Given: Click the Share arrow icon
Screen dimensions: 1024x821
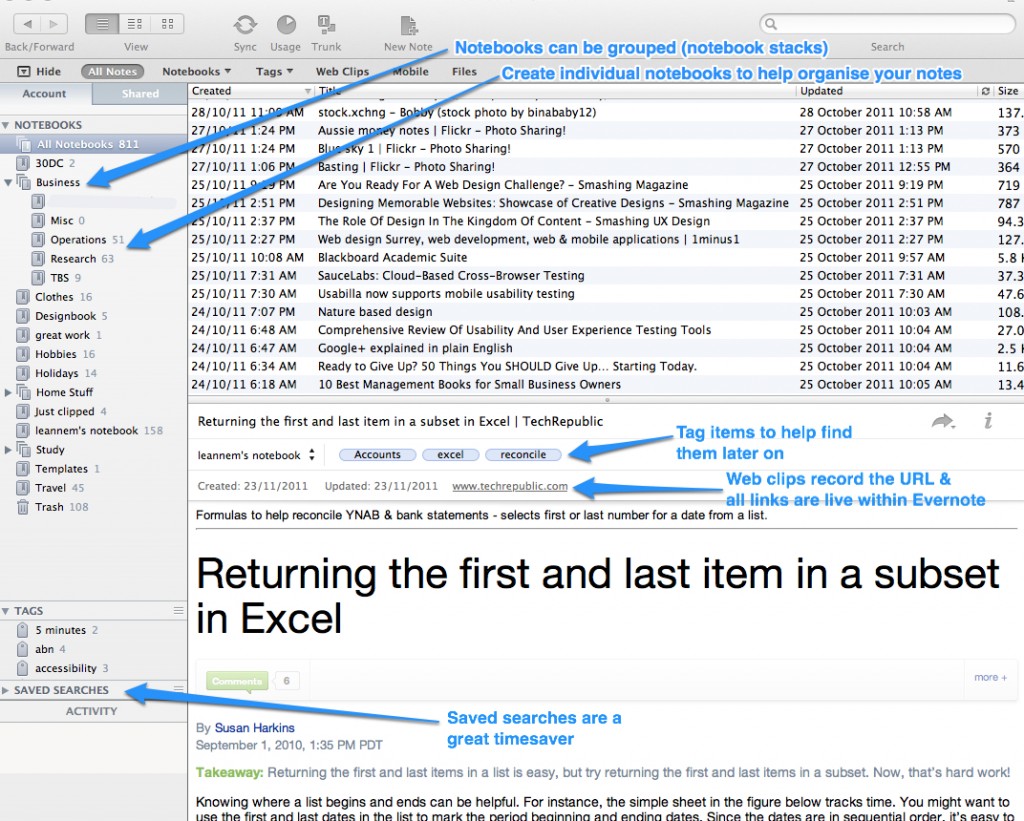Looking at the screenshot, I should tap(943, 421).
